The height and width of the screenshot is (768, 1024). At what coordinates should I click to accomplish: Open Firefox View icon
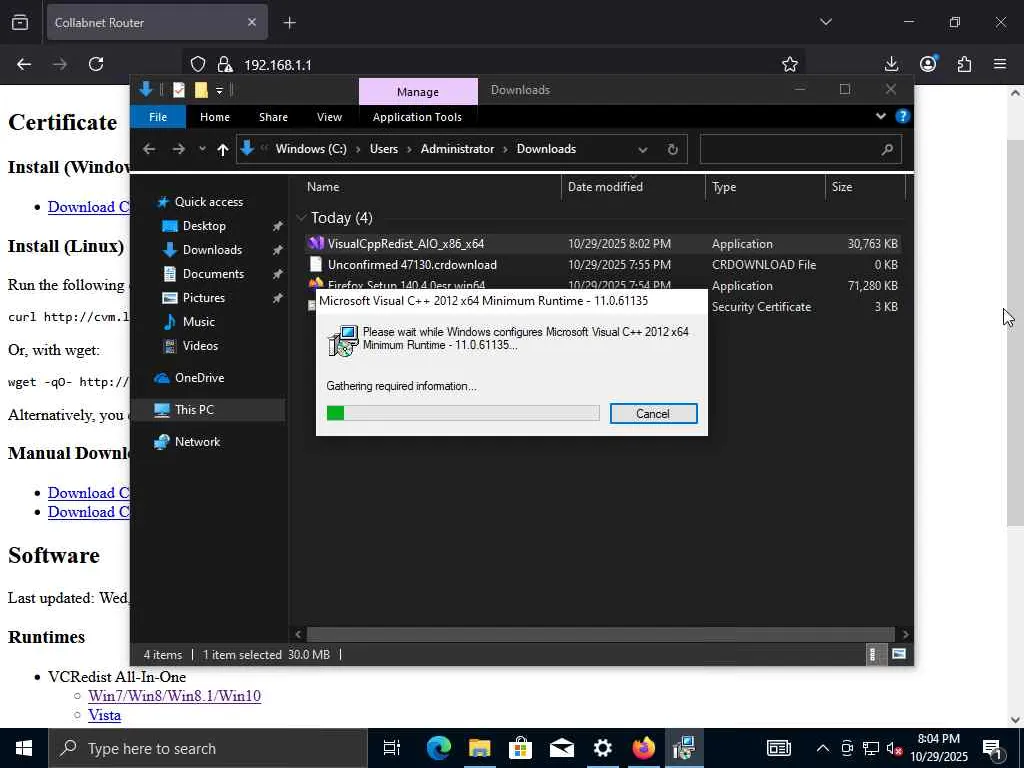point(20,22)
